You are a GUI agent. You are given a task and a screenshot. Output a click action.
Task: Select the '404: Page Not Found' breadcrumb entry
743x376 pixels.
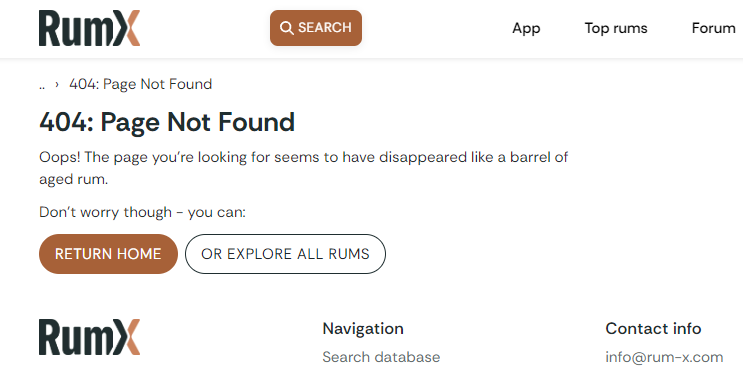pos(141,84)
